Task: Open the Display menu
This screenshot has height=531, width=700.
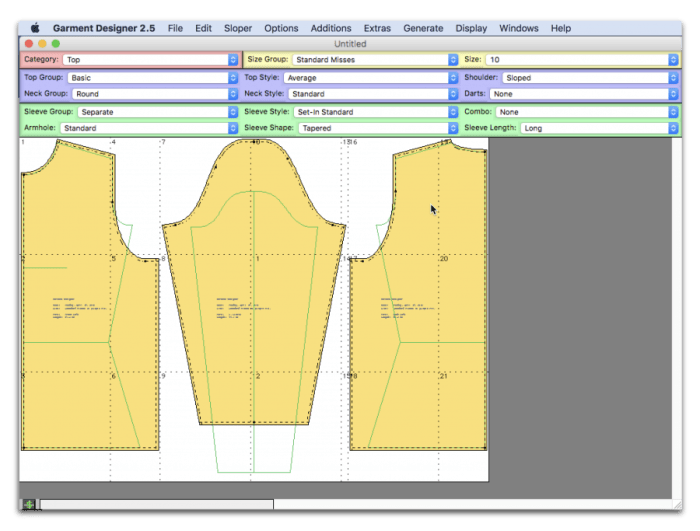Action: [471, 28]
